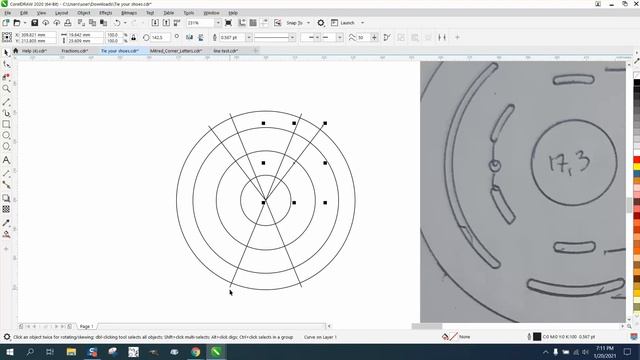The image size is (640, 360).
Task: Open the Bitmaps menu
Action: coord(129,13)
